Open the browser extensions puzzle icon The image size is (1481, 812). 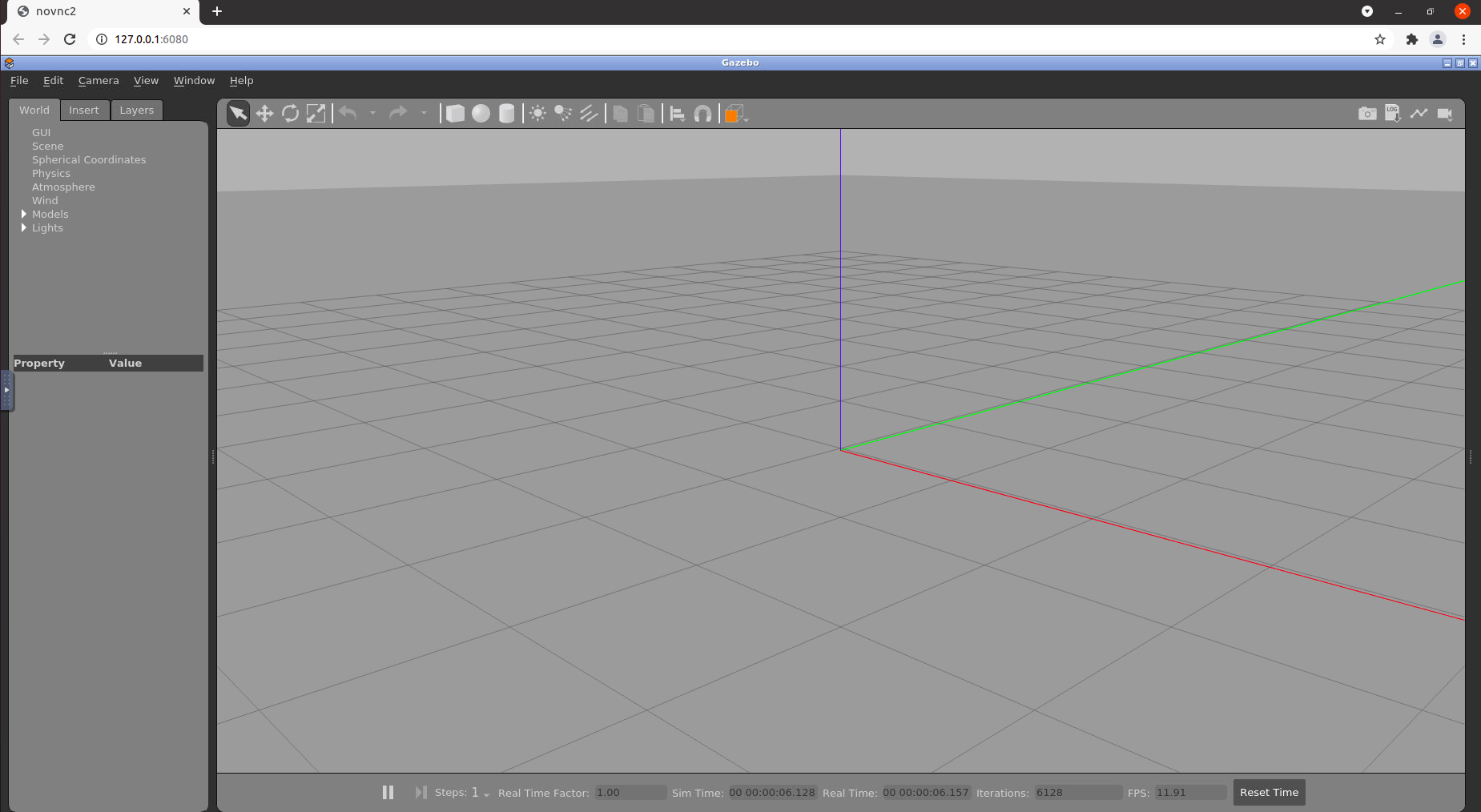click(1412, 39)
